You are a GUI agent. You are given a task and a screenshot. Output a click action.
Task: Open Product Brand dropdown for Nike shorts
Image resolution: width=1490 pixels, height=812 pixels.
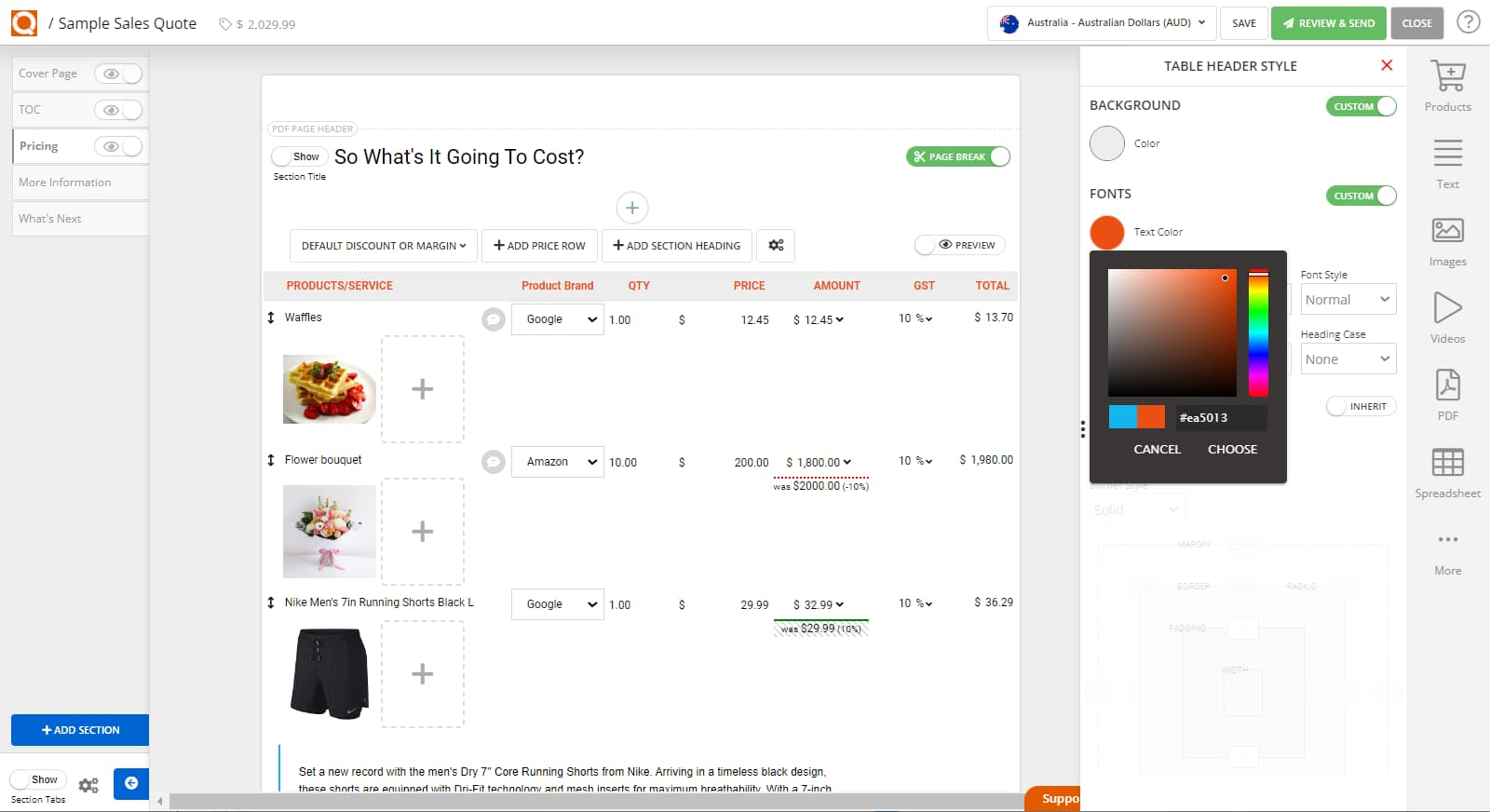(x=558, y=604)
